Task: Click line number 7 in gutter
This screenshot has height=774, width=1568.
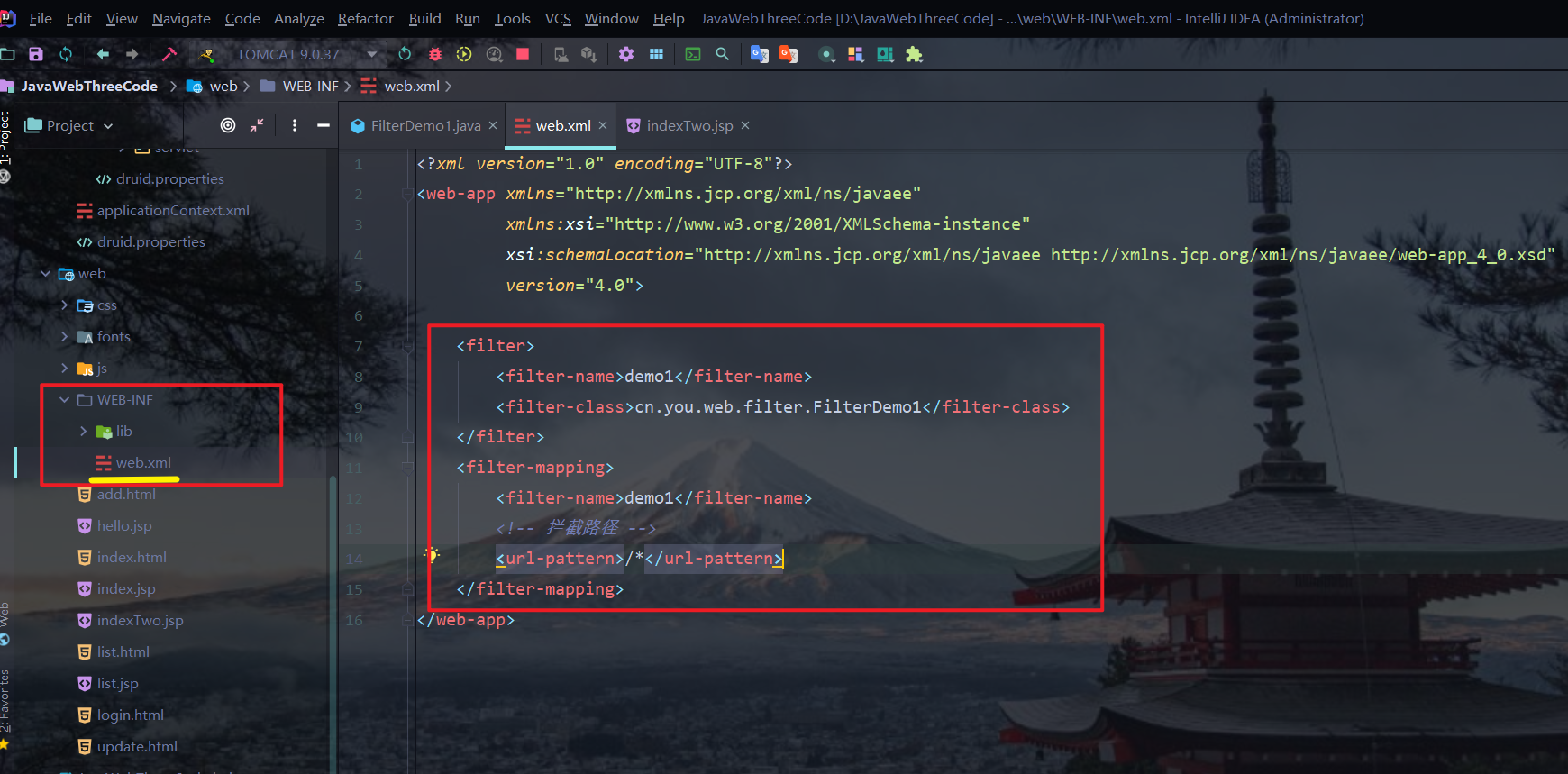Action: pos(359,347)
